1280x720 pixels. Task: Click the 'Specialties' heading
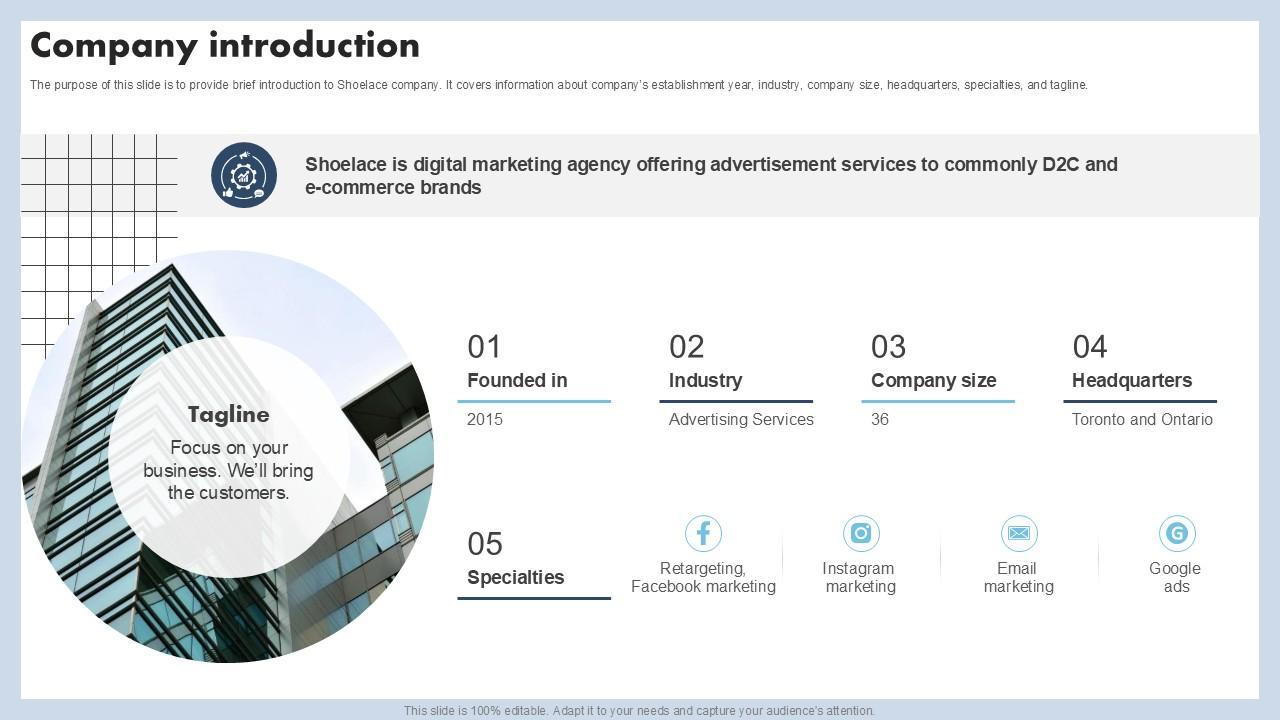(516, 577)
